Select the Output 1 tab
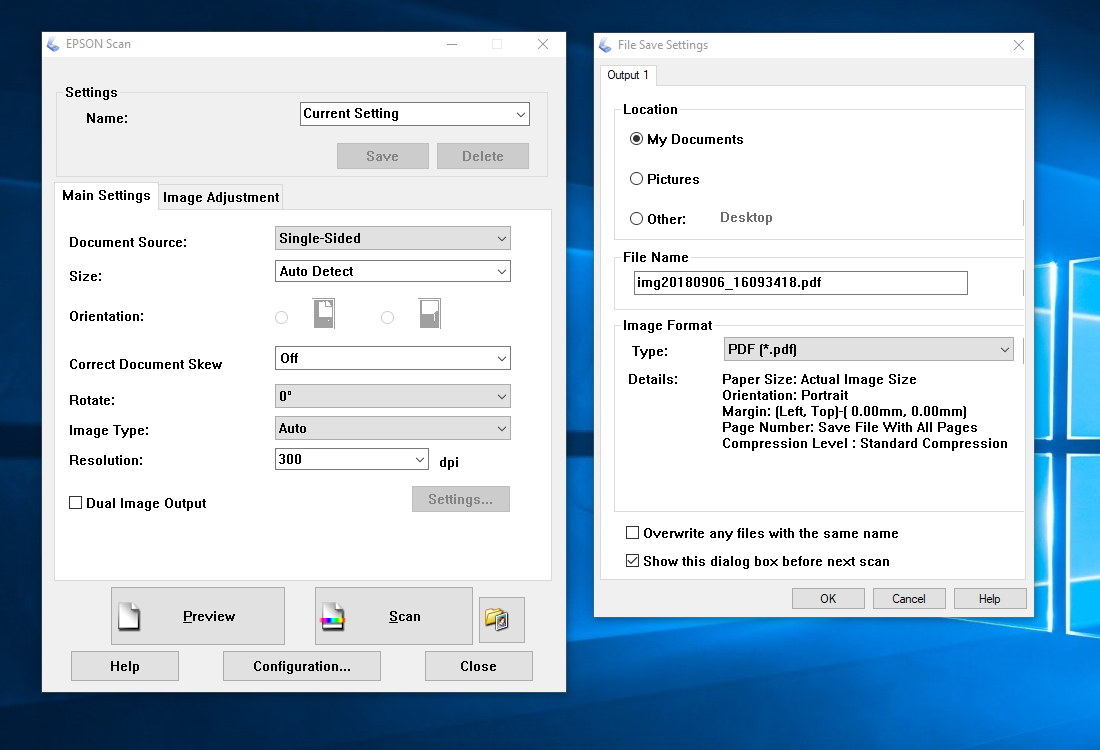This screenshot has width=1100, height=750. coord(627,75)
